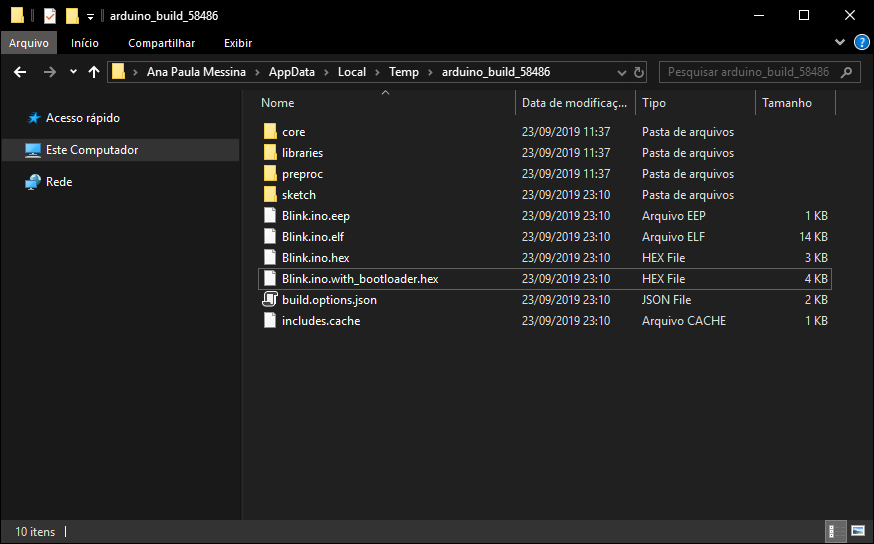This screenshot has width=874, height=544.
Task: Open the Arquivo ribbon tab
Action: (29, 43)
